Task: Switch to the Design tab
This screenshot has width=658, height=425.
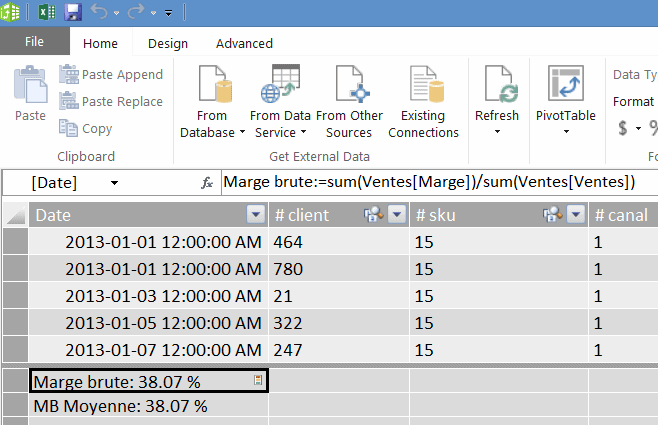Action: [x=168, y=43]
